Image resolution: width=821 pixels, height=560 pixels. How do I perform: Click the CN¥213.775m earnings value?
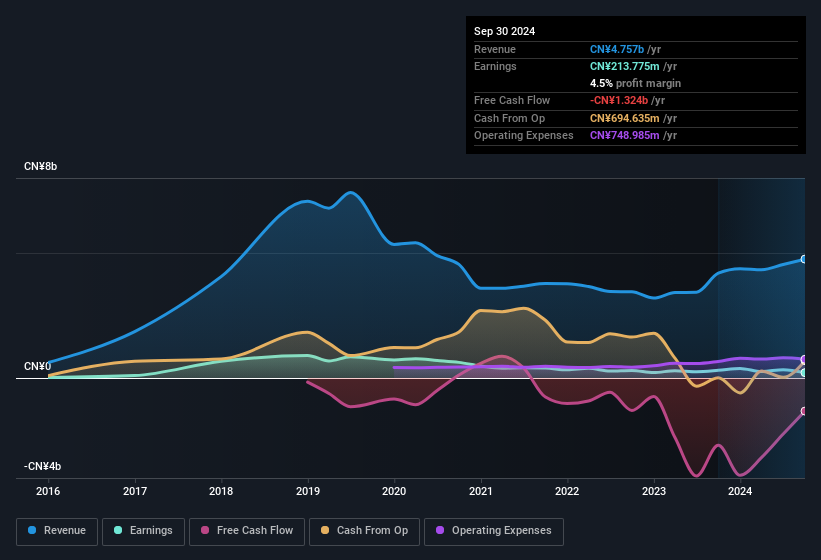625,66
